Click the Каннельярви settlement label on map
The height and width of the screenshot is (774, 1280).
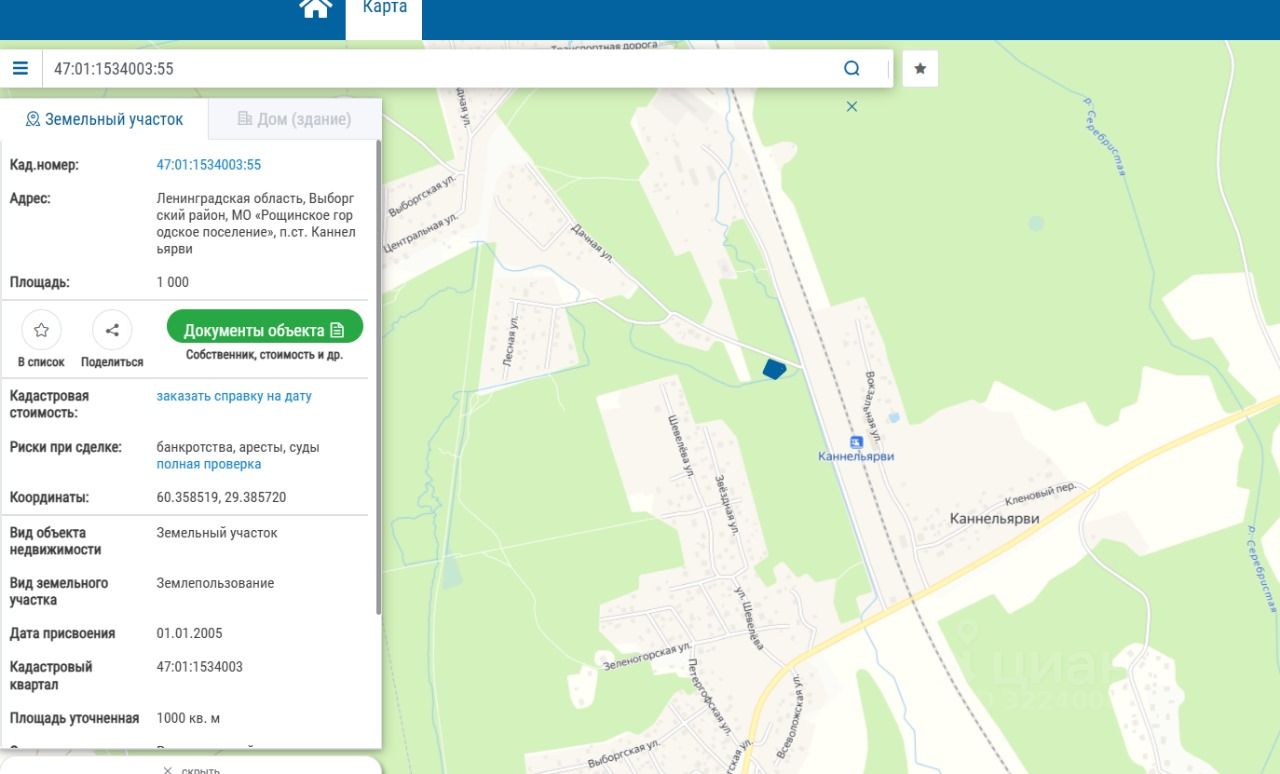[x=994, y=519]
